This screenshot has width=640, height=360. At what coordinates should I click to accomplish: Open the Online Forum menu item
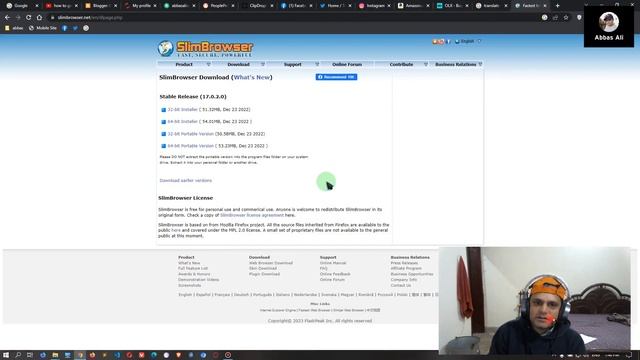pyautogui.click(x=347, y=64)
